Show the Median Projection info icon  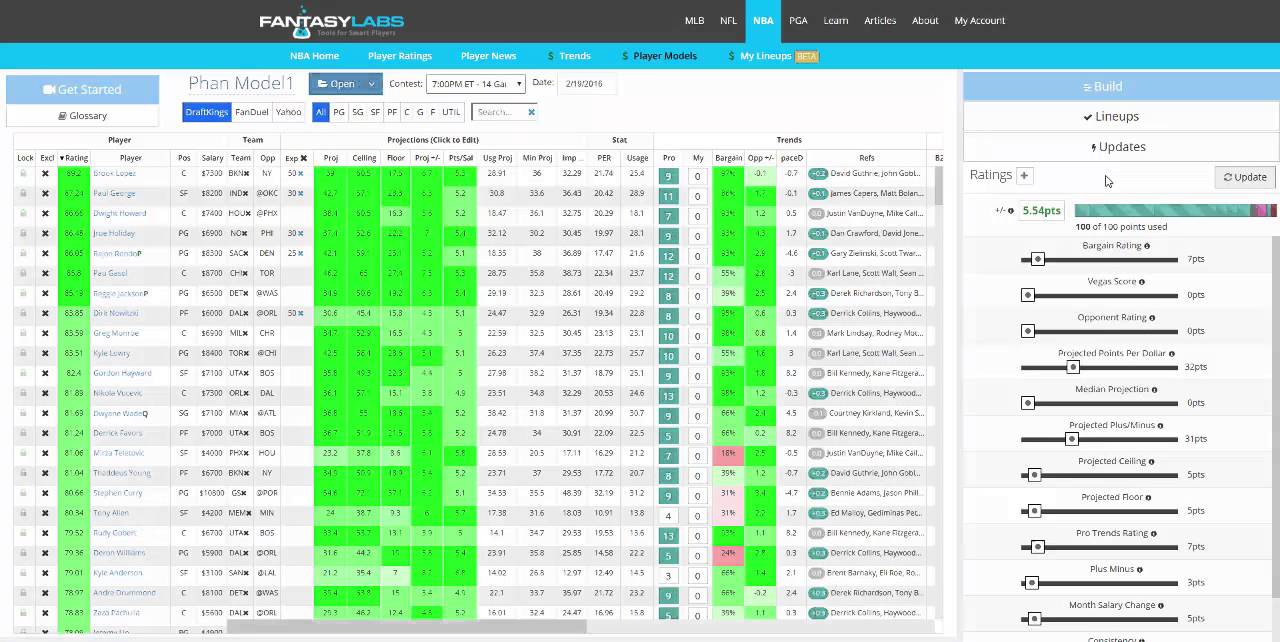(1154, 390)
